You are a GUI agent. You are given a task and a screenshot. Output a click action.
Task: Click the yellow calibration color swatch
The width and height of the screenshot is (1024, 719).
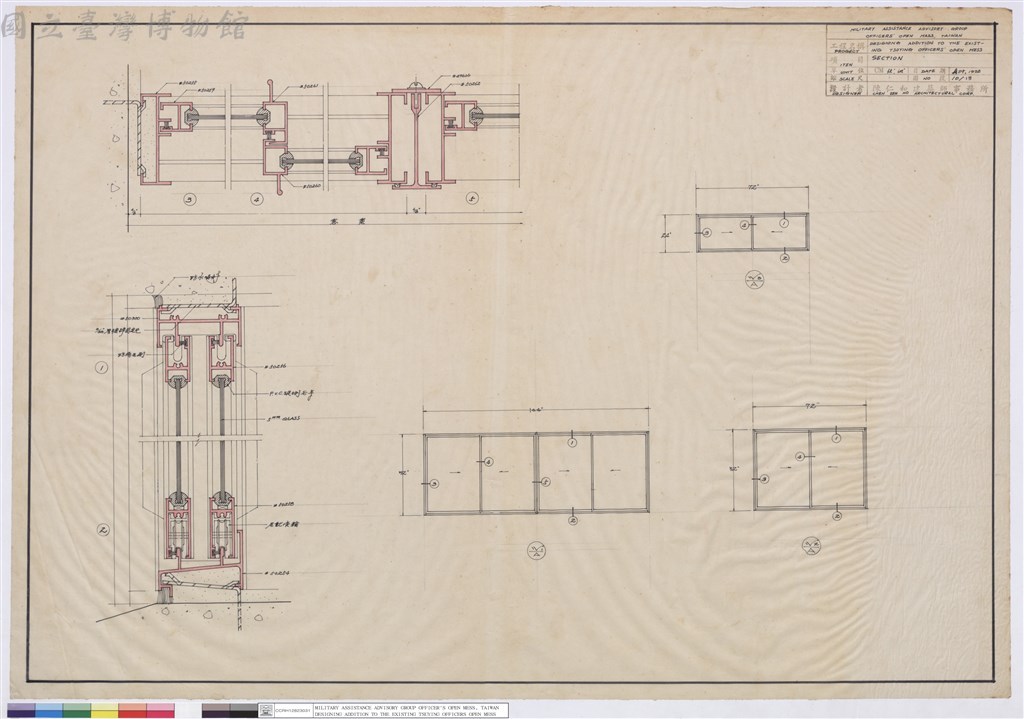pyautogui.click(x=104, y=711)
